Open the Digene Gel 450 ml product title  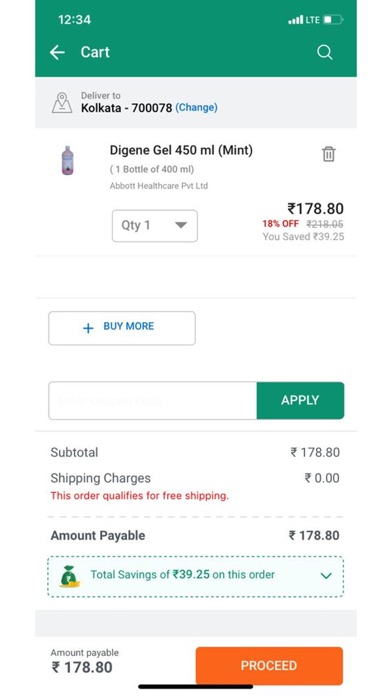pos(181,150)
